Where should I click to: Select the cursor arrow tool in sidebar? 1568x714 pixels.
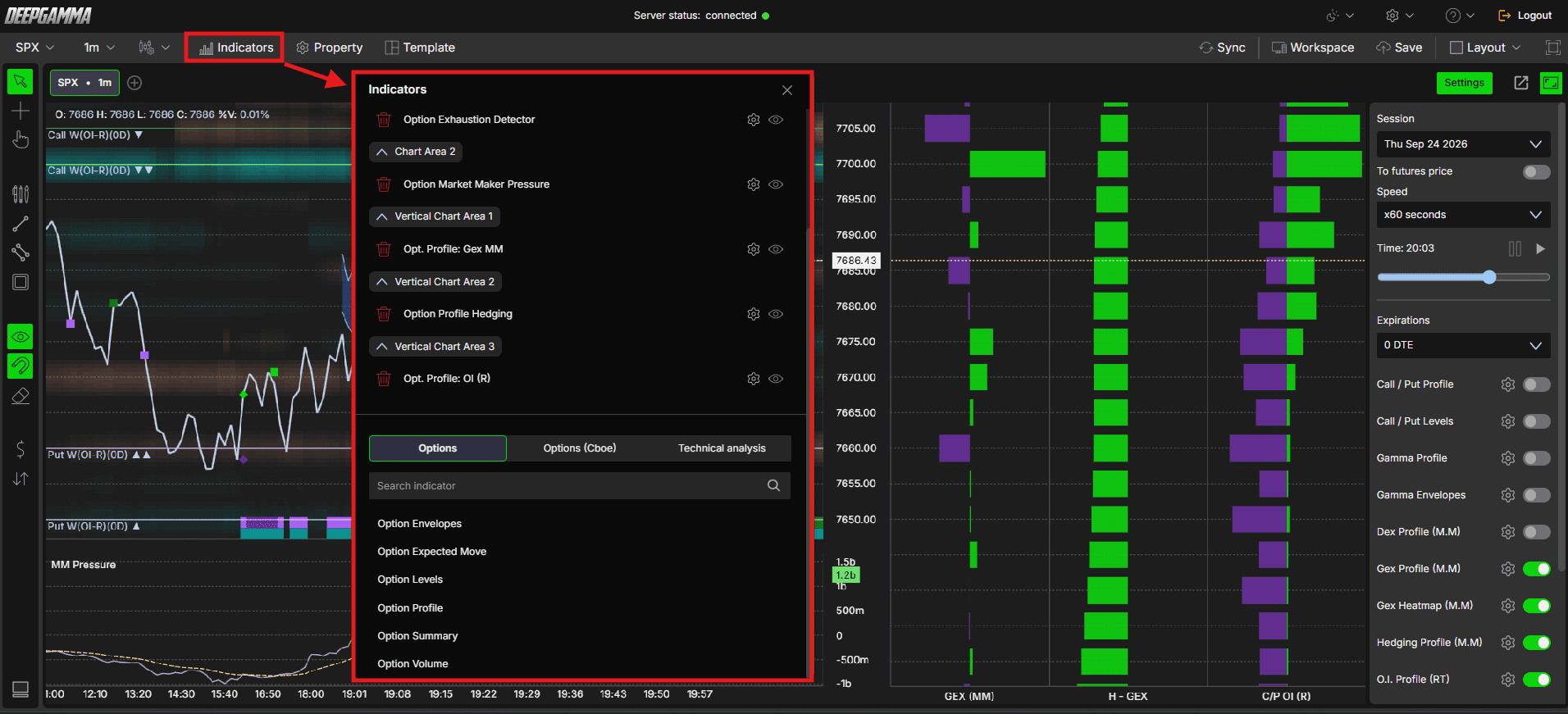21,82
